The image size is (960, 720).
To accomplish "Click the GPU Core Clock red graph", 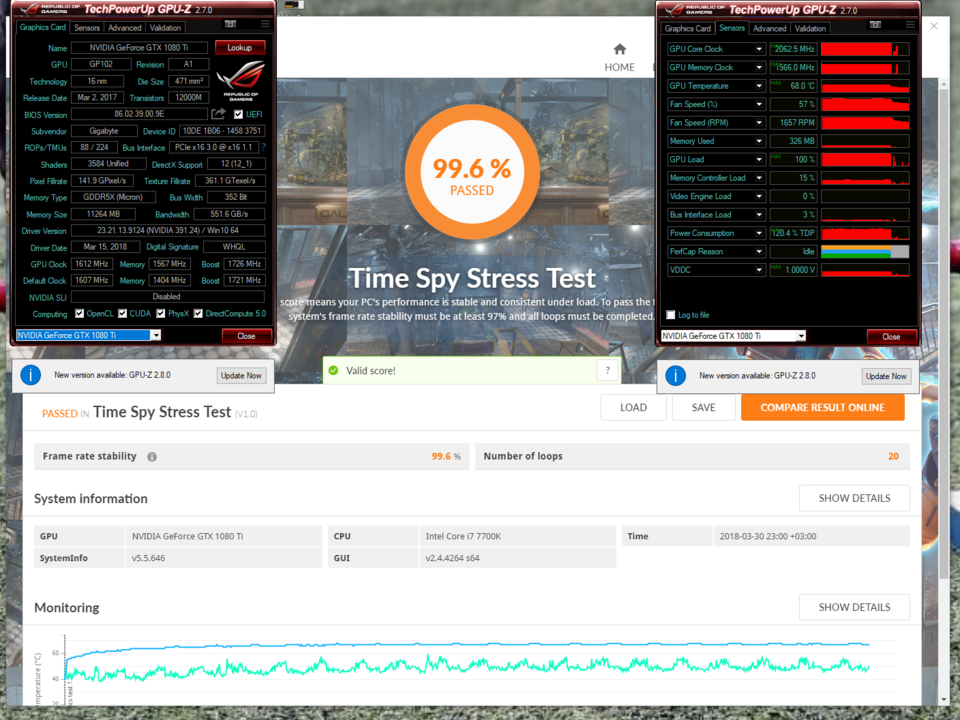I will coord(864,49).
